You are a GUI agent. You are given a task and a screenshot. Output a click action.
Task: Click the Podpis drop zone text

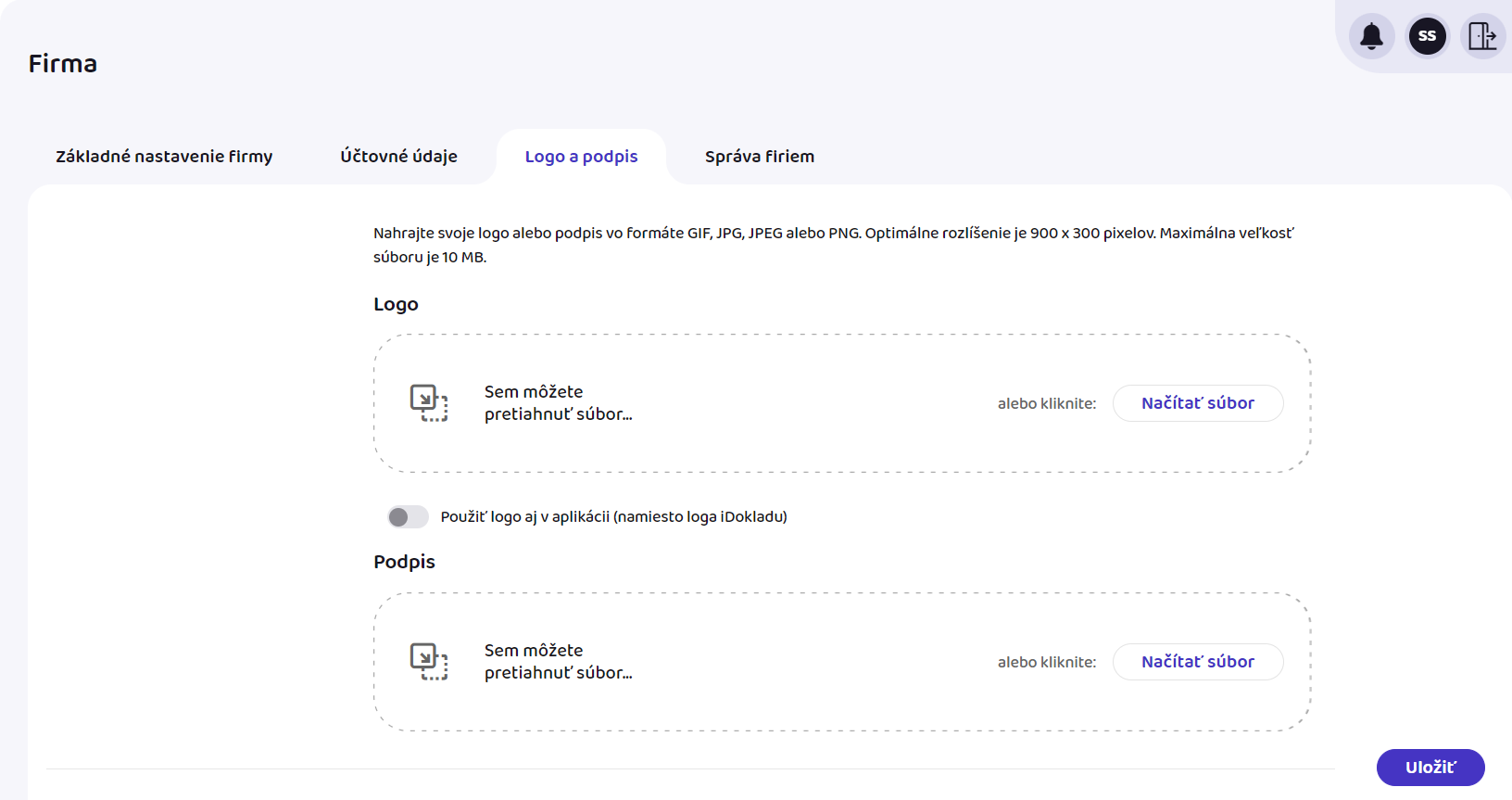point(558,662)
